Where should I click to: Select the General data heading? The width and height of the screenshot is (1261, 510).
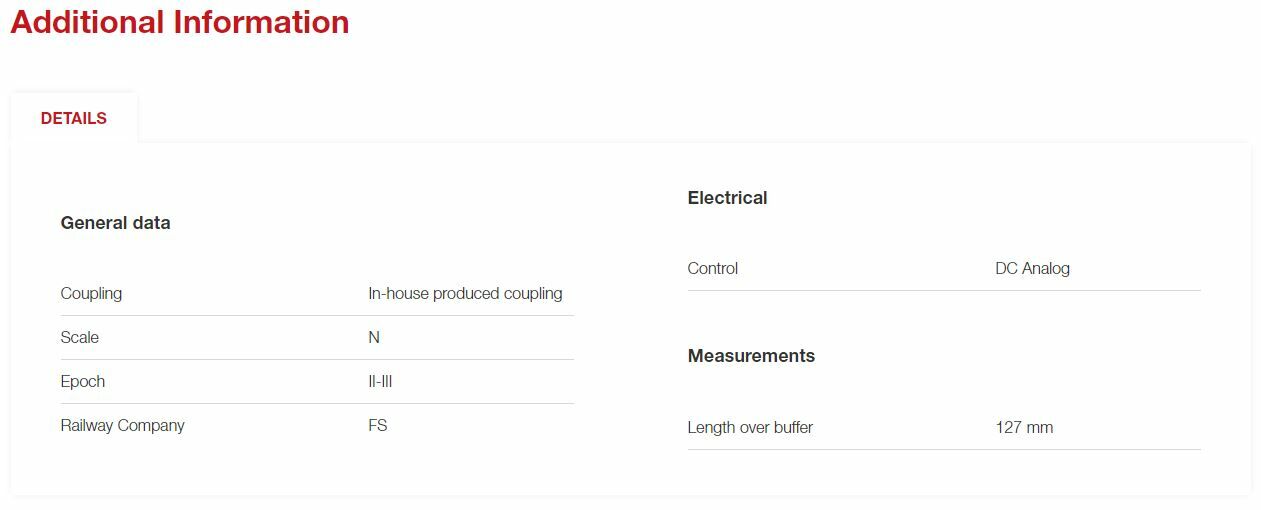click(115, 223)
